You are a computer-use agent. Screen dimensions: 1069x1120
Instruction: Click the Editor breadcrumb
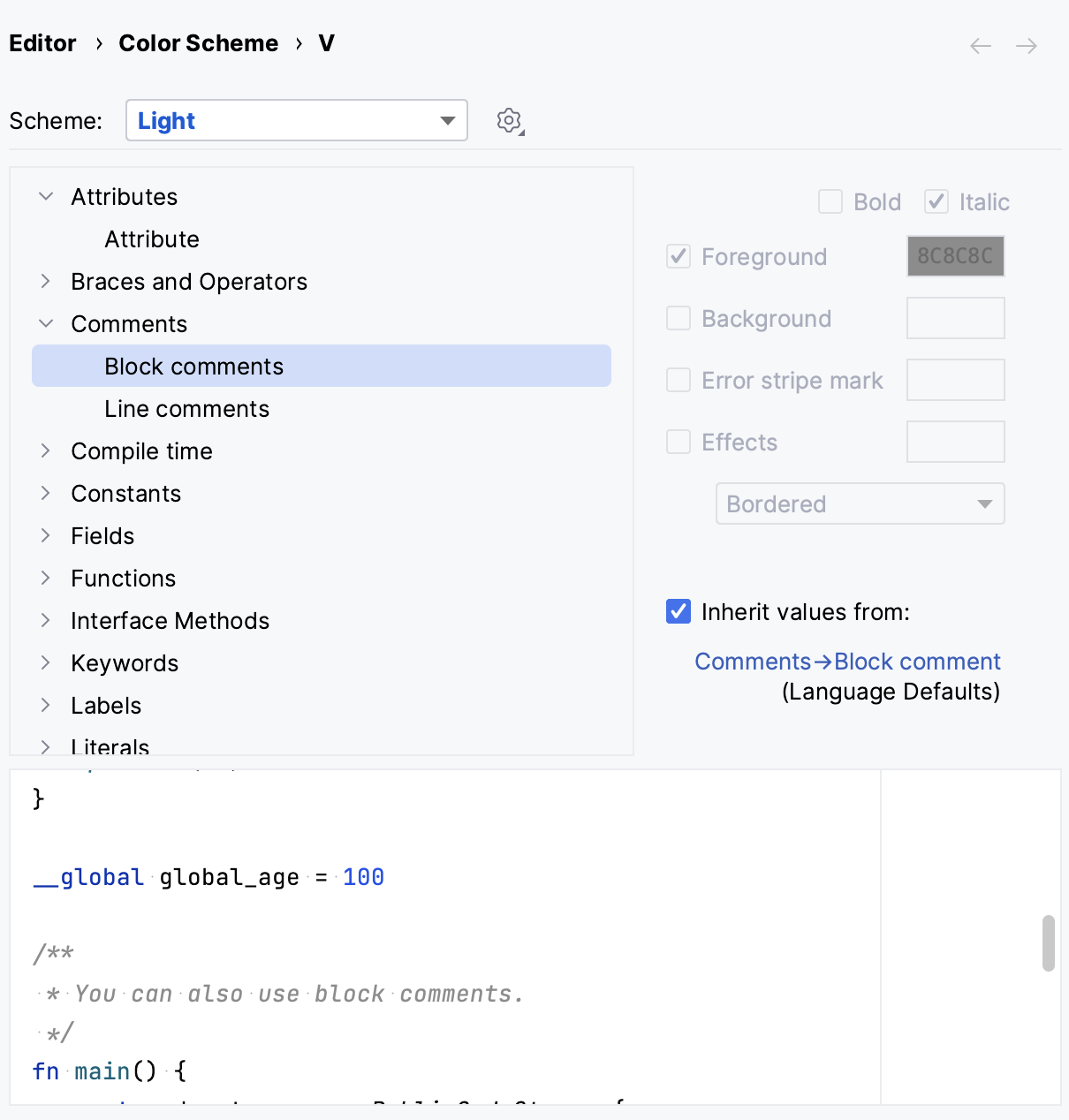42,42
